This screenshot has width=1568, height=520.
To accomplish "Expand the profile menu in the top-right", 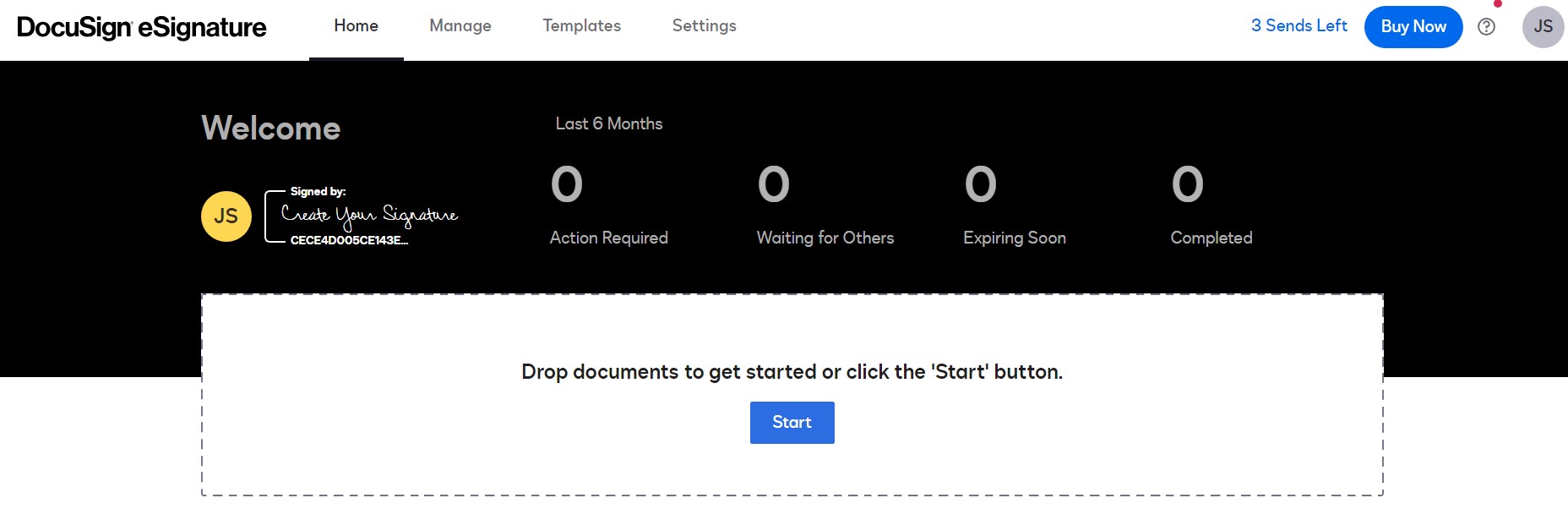I will coord(1543,26).
